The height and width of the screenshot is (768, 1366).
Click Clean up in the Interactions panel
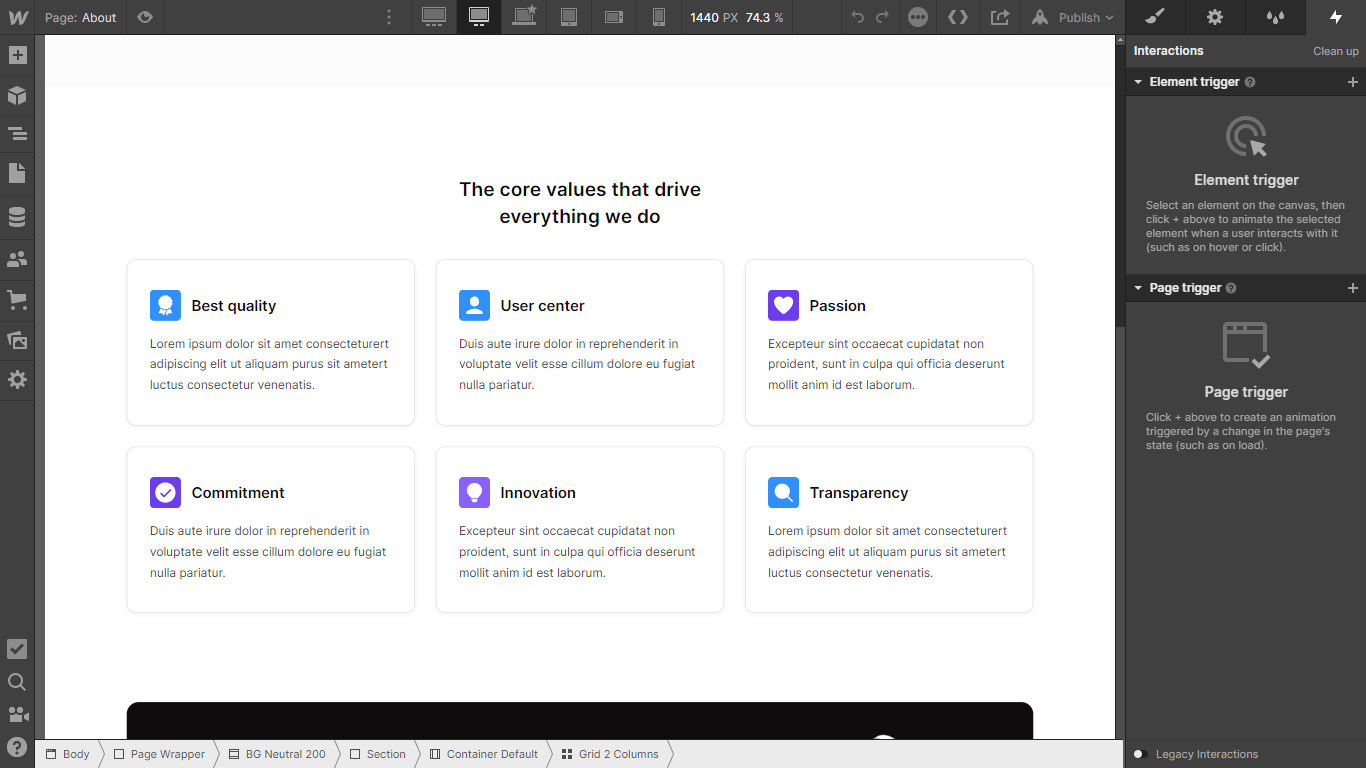tap(1336, 51)
